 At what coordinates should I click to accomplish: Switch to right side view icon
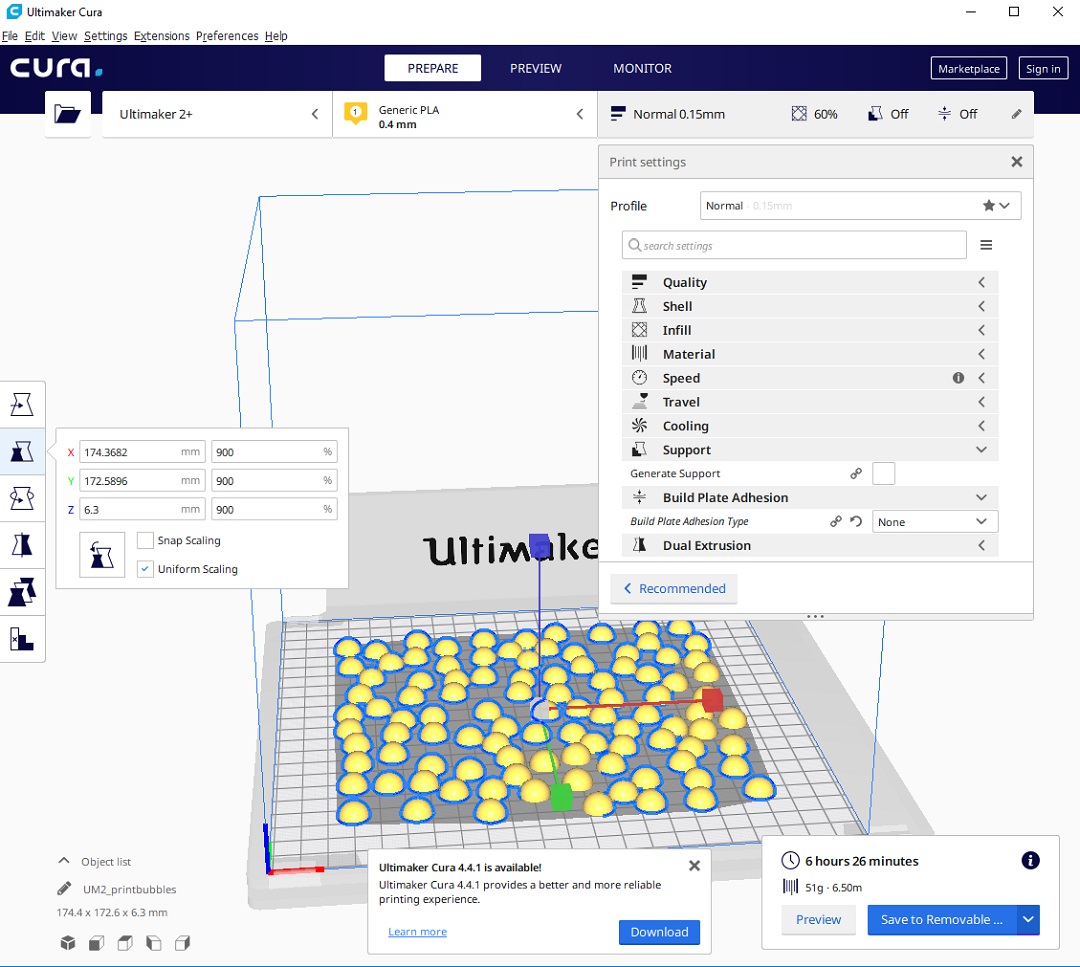[183, 943]
